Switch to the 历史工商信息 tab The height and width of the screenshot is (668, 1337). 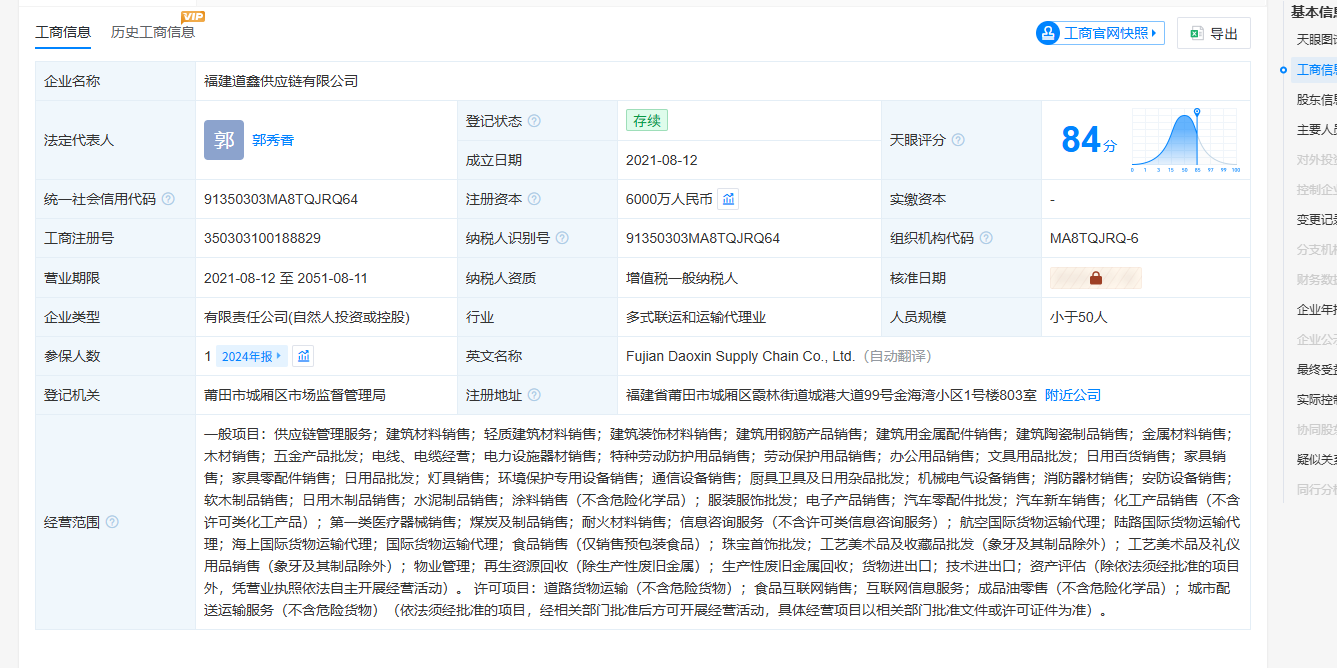point(153,32)
